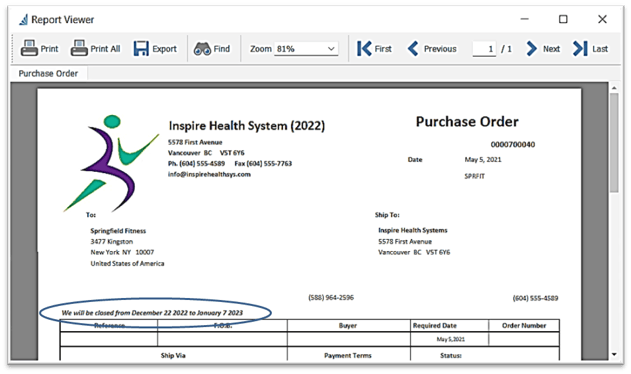
Task: Click the Print button label
Action: click(x=49, y=49)
